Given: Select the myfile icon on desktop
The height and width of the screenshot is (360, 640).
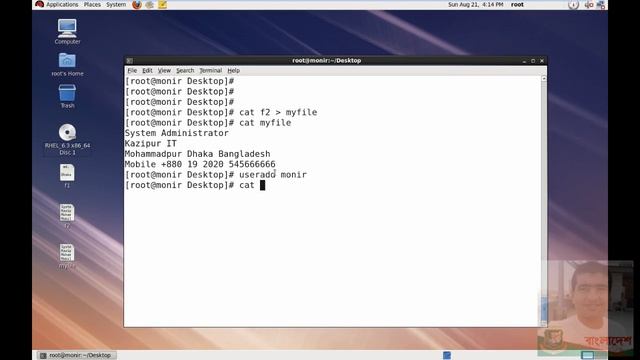Looking at the screenshot, I should coord(67,256).
